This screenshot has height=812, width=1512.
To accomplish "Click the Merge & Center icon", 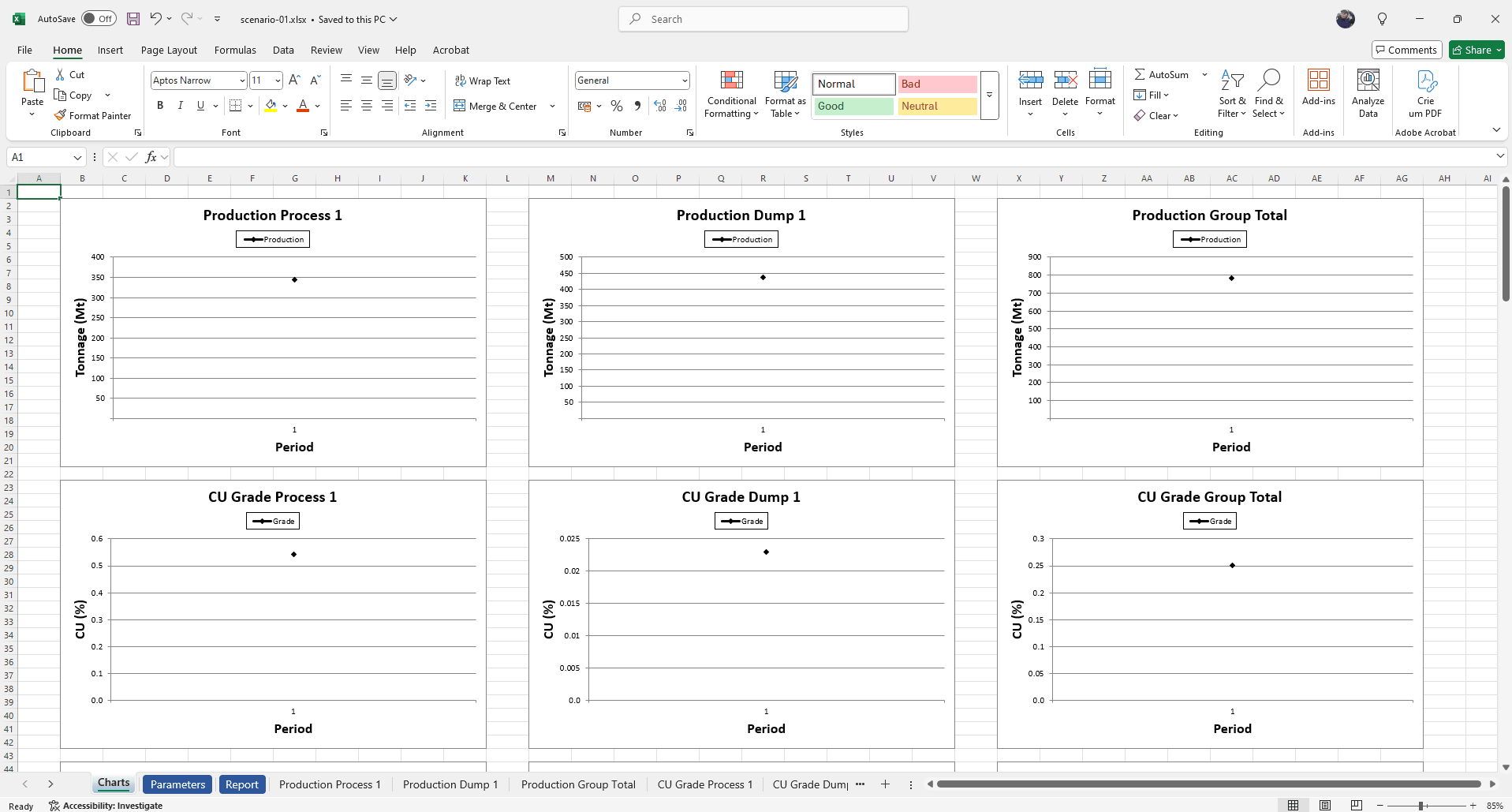I will (x=460, y=106).
